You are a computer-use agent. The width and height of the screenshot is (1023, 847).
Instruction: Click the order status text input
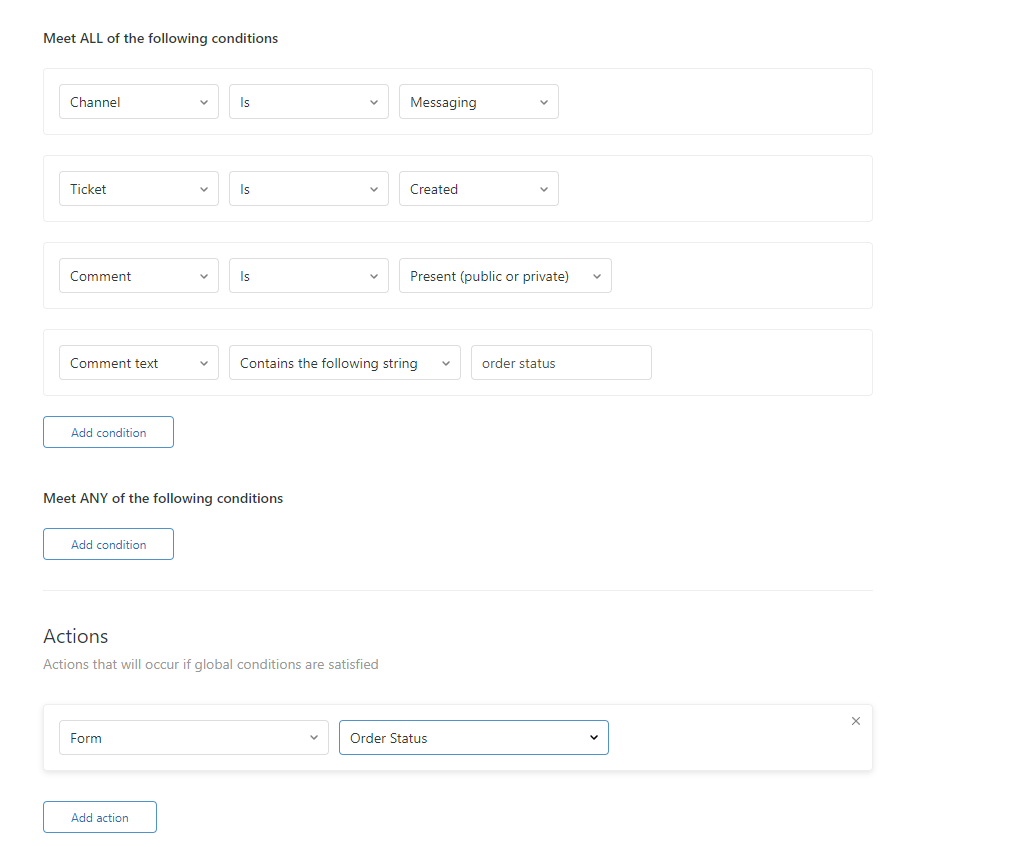tap(561, 363)
